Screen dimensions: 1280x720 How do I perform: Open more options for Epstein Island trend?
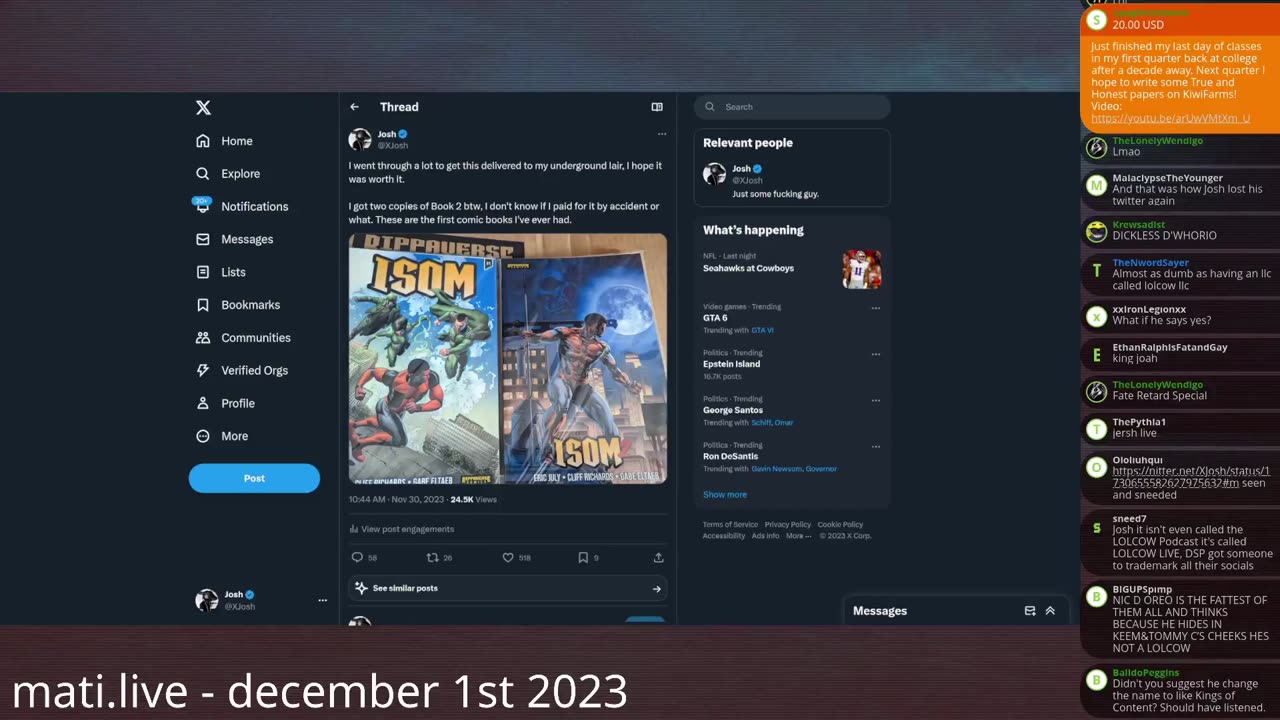(x=875, y=354)
